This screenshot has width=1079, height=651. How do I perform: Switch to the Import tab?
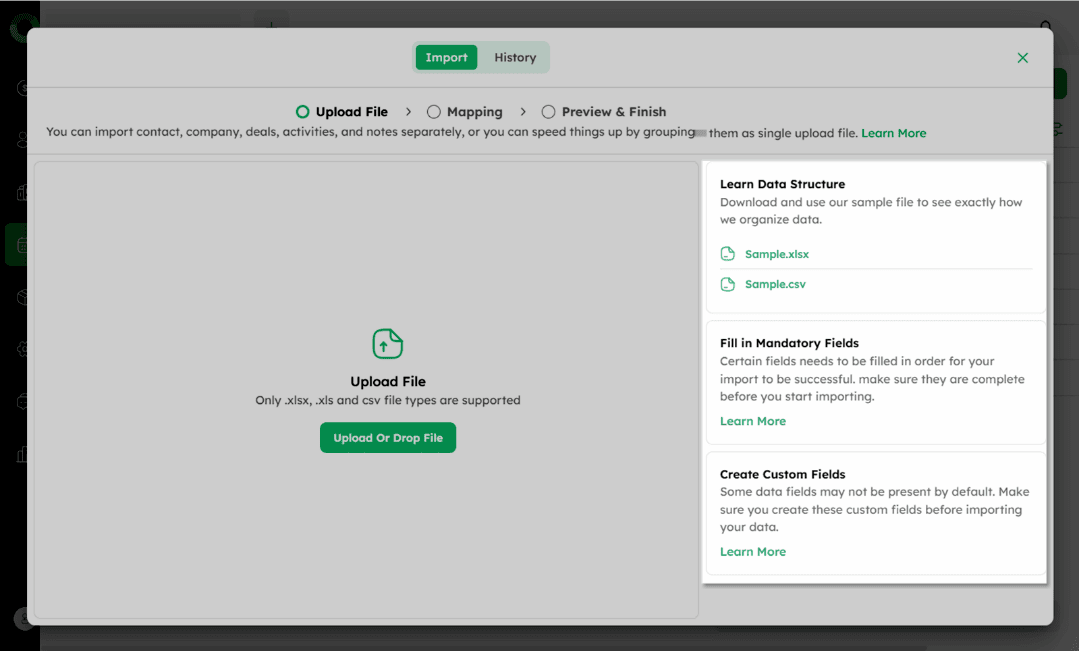click(446, 58)
